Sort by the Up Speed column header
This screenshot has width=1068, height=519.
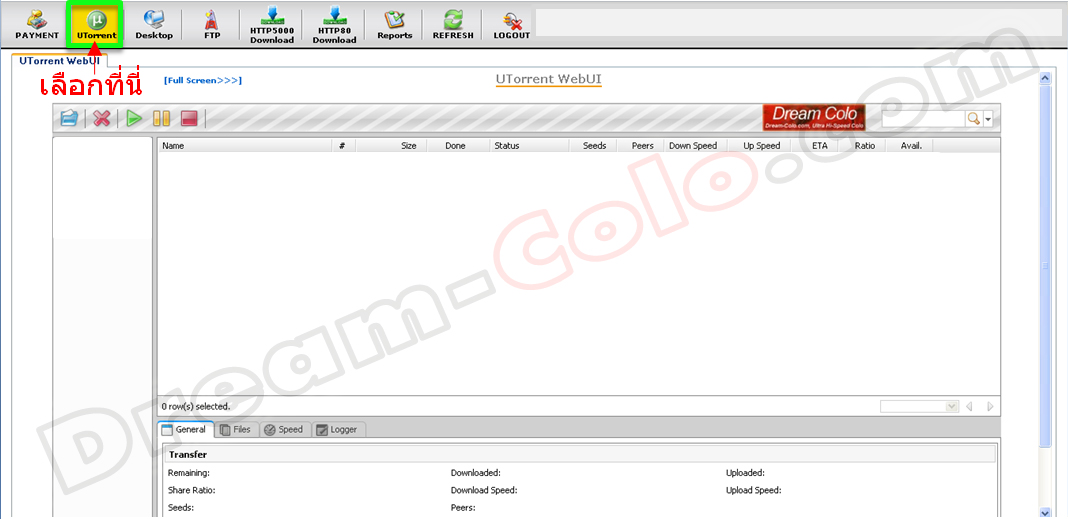click(759, 146)
